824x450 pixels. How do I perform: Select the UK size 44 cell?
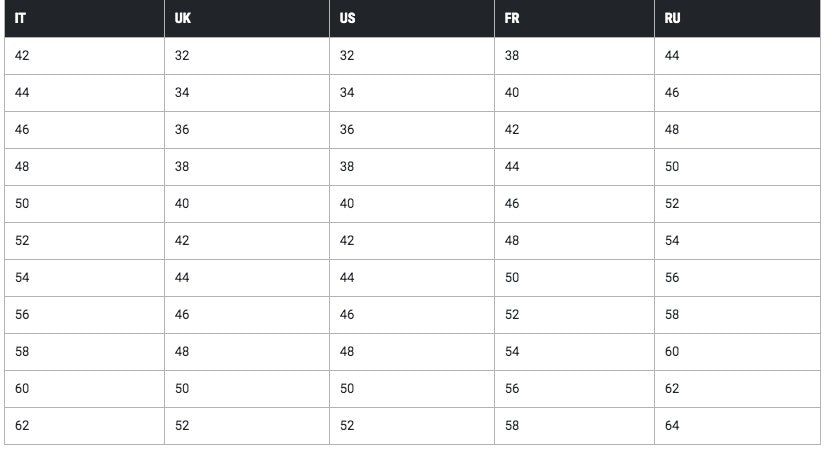coord(182,278)
